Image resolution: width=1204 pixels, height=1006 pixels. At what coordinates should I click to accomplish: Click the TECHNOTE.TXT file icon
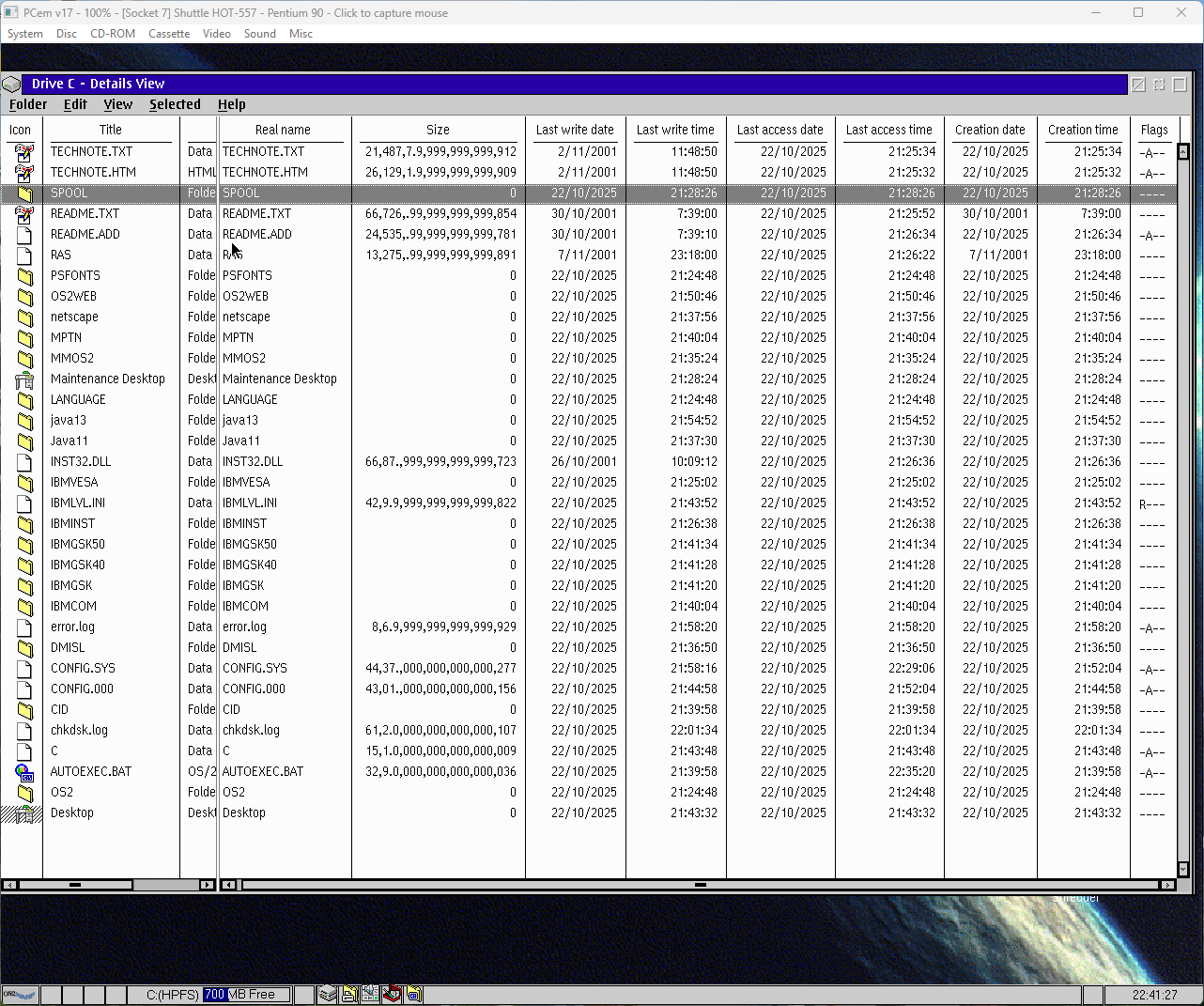coord(24,151)
